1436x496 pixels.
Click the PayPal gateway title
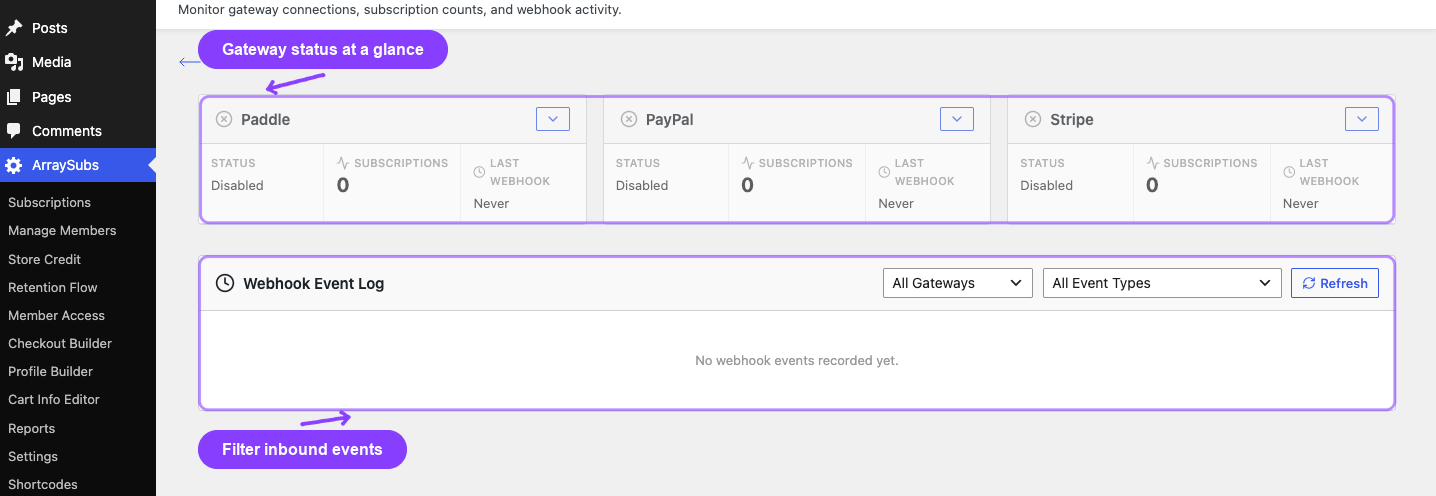(x=670, y=119)
